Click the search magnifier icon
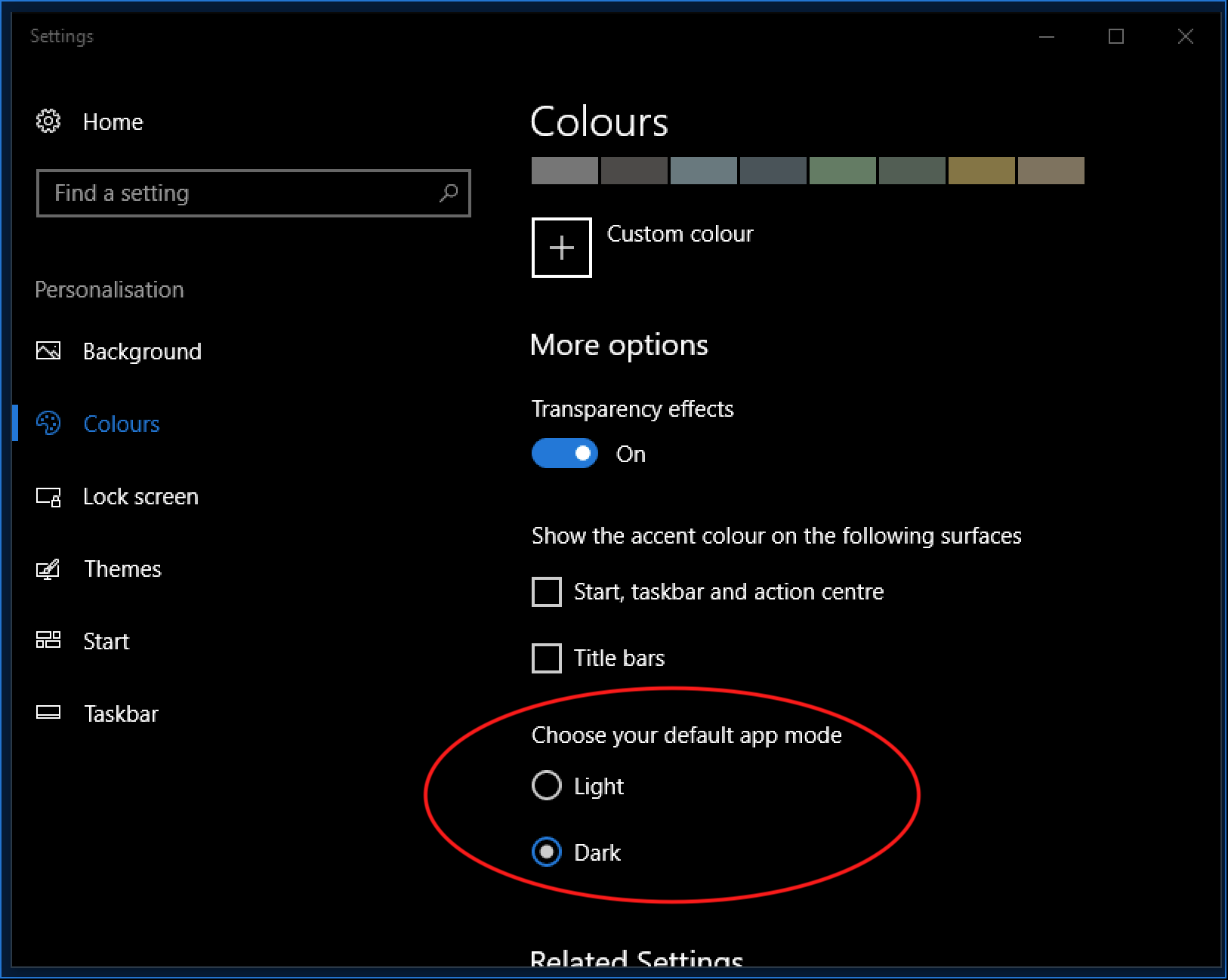Screen dimensions: 1228x980 click(449, 193)
